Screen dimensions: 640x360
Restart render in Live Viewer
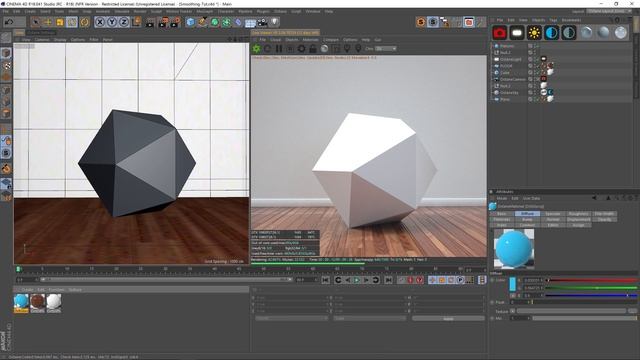pos(267,49)
